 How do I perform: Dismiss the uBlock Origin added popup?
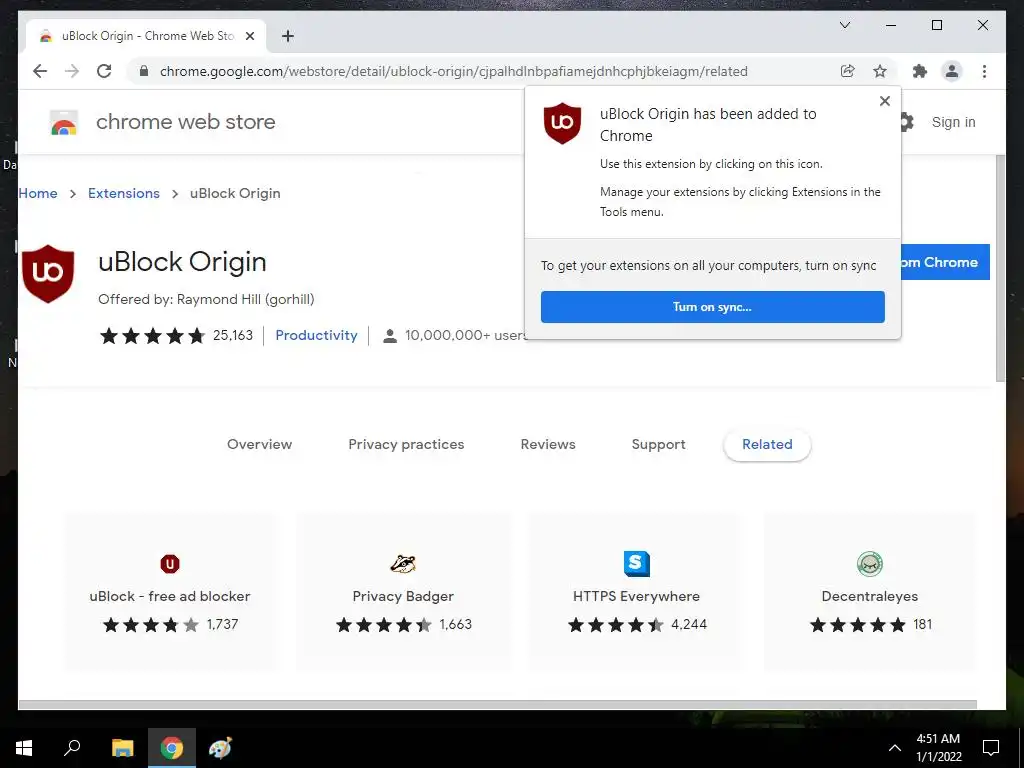[x=885, y=101]
